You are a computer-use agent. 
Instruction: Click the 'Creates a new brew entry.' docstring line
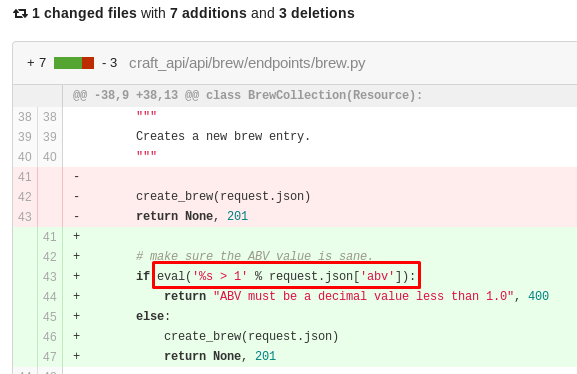click(x=223, y=136)
